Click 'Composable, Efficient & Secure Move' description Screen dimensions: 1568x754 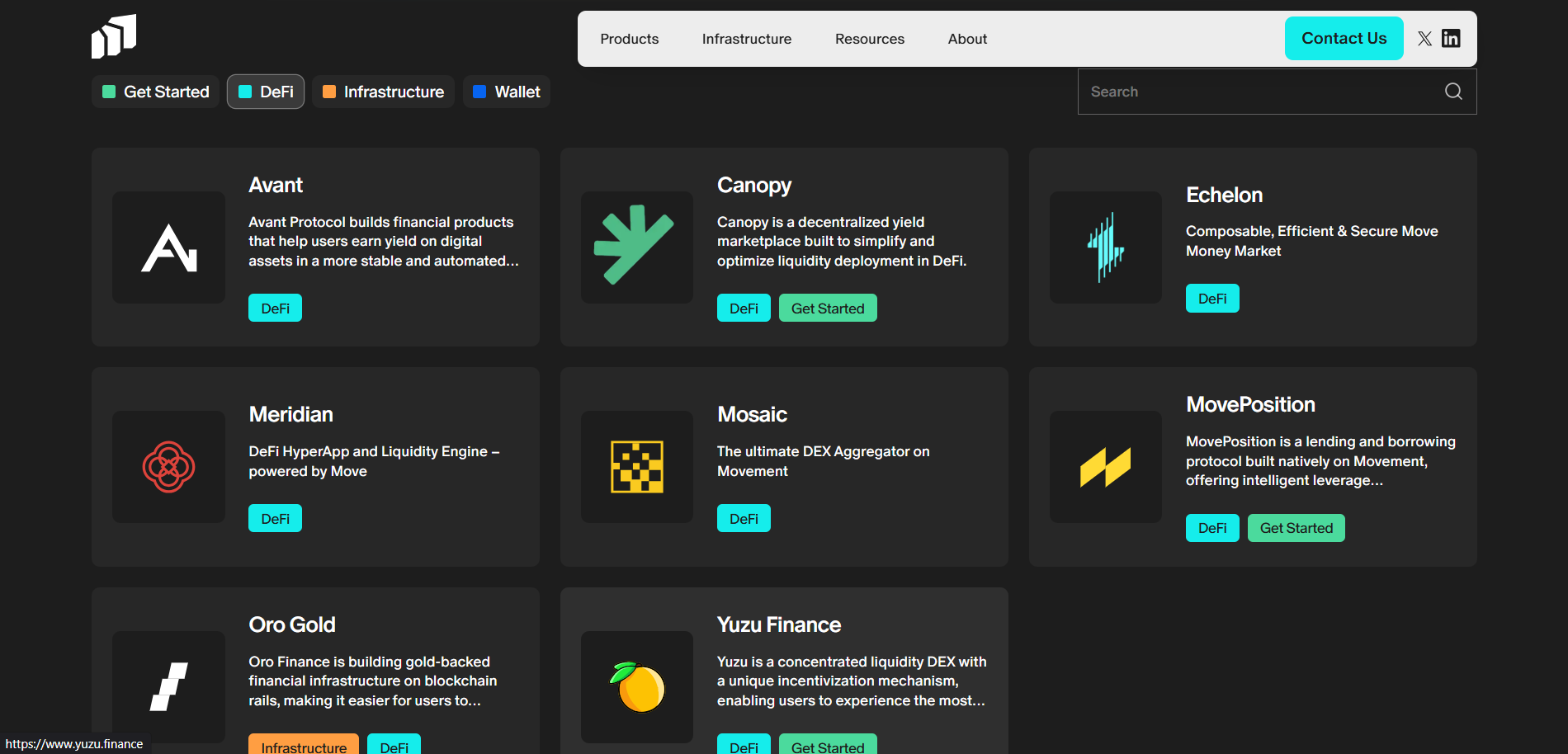point(1312,241)
